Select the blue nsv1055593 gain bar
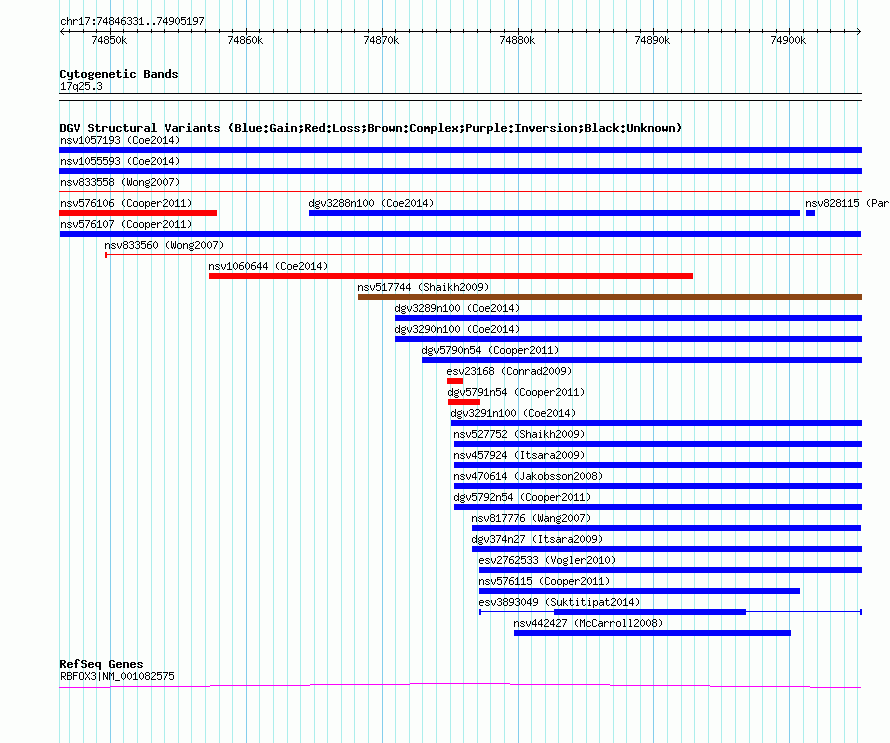The image size is (890, 743). 460,171
